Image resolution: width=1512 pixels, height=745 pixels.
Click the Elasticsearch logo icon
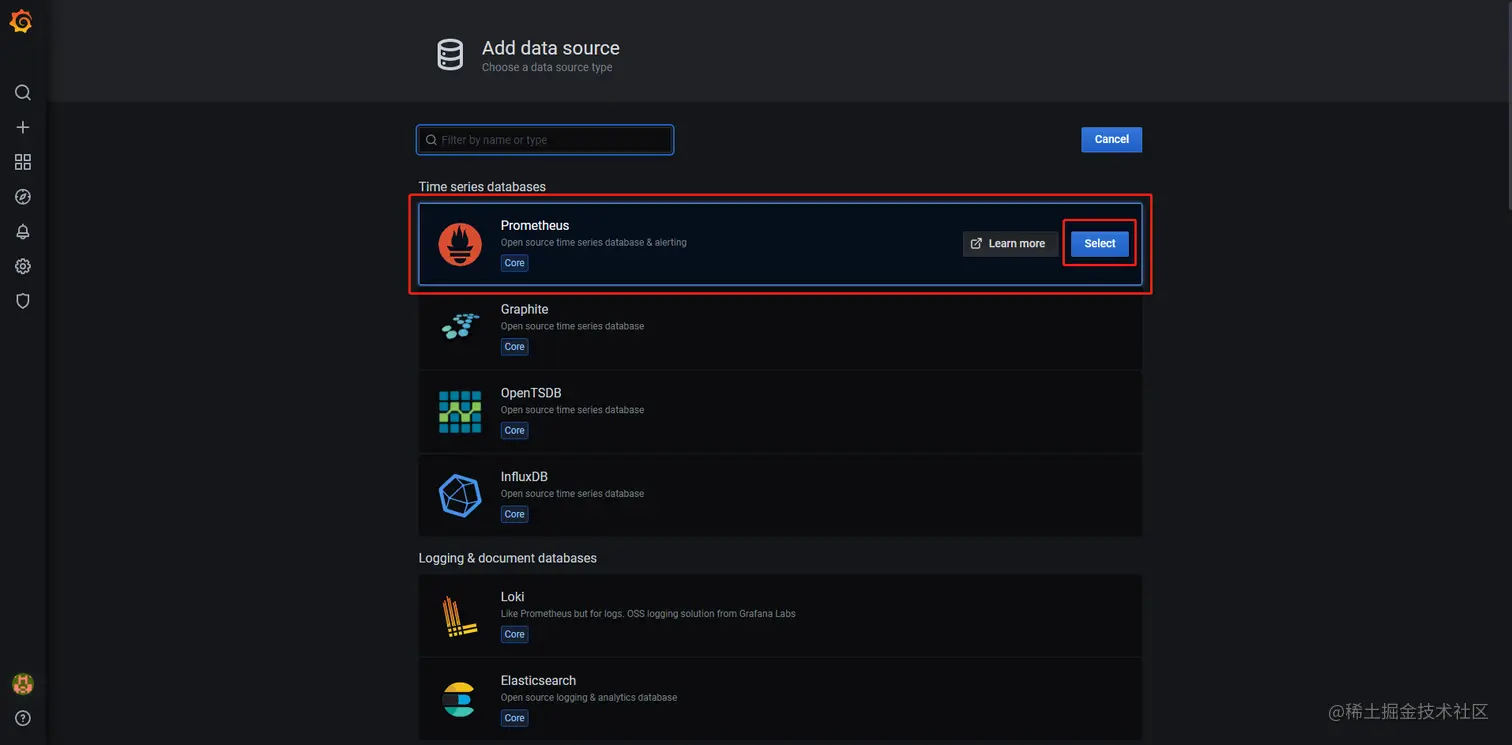pyautogui.click(x=460, y=700)
